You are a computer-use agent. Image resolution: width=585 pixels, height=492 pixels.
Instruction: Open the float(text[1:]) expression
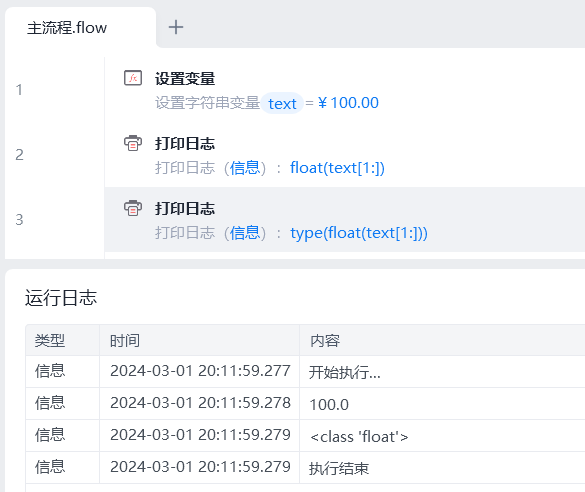pos(337,168)
